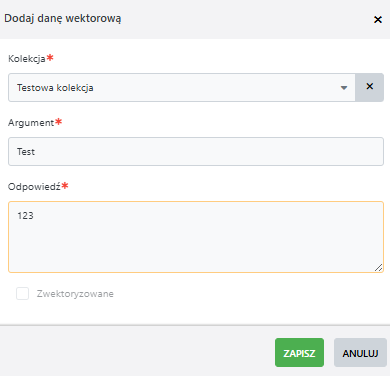This screenshot has width=390, height=376.
Task: Click the red asterisk beside Odpowiedź
Action: [x=65, y=186]
